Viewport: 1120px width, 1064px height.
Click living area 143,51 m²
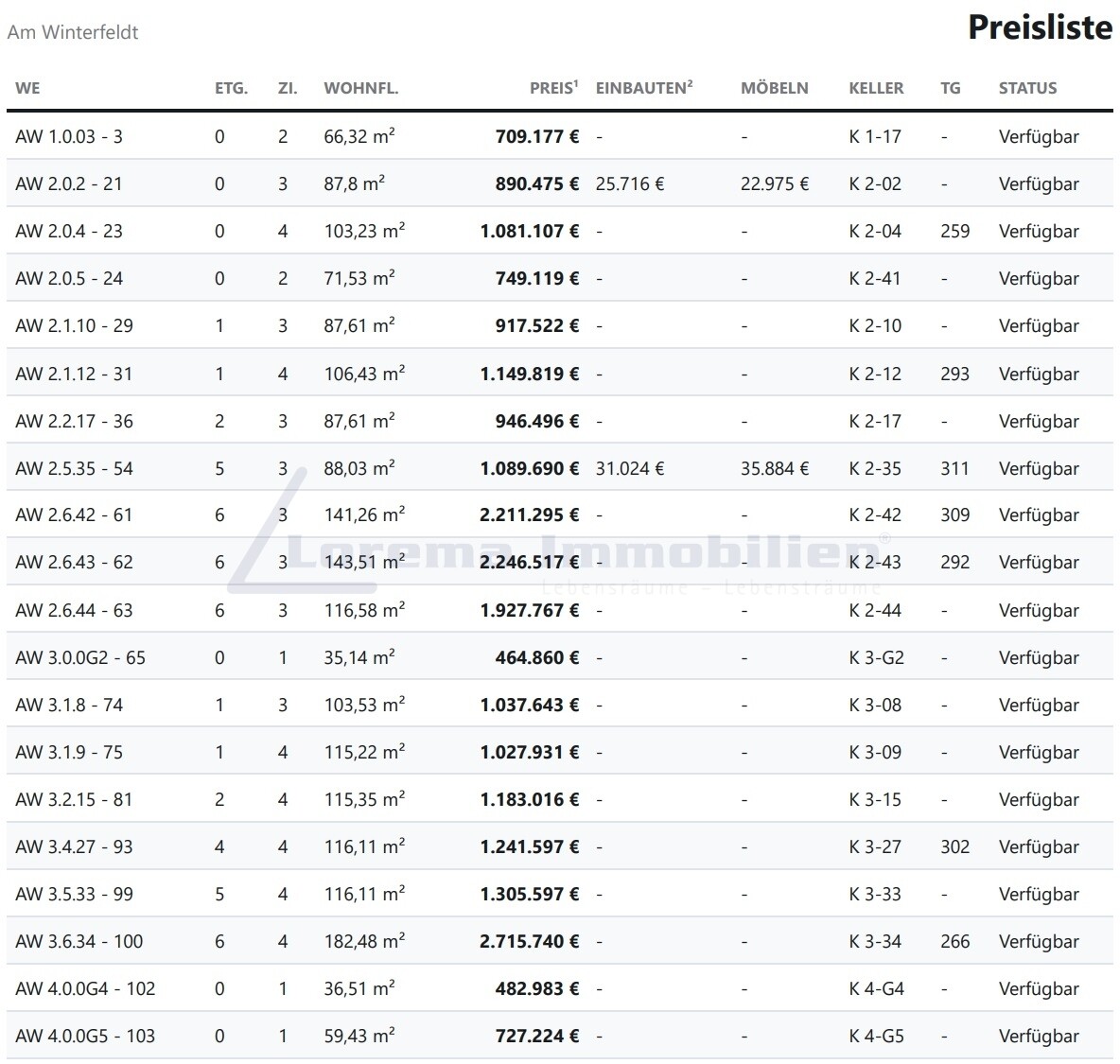coord(364,562)
